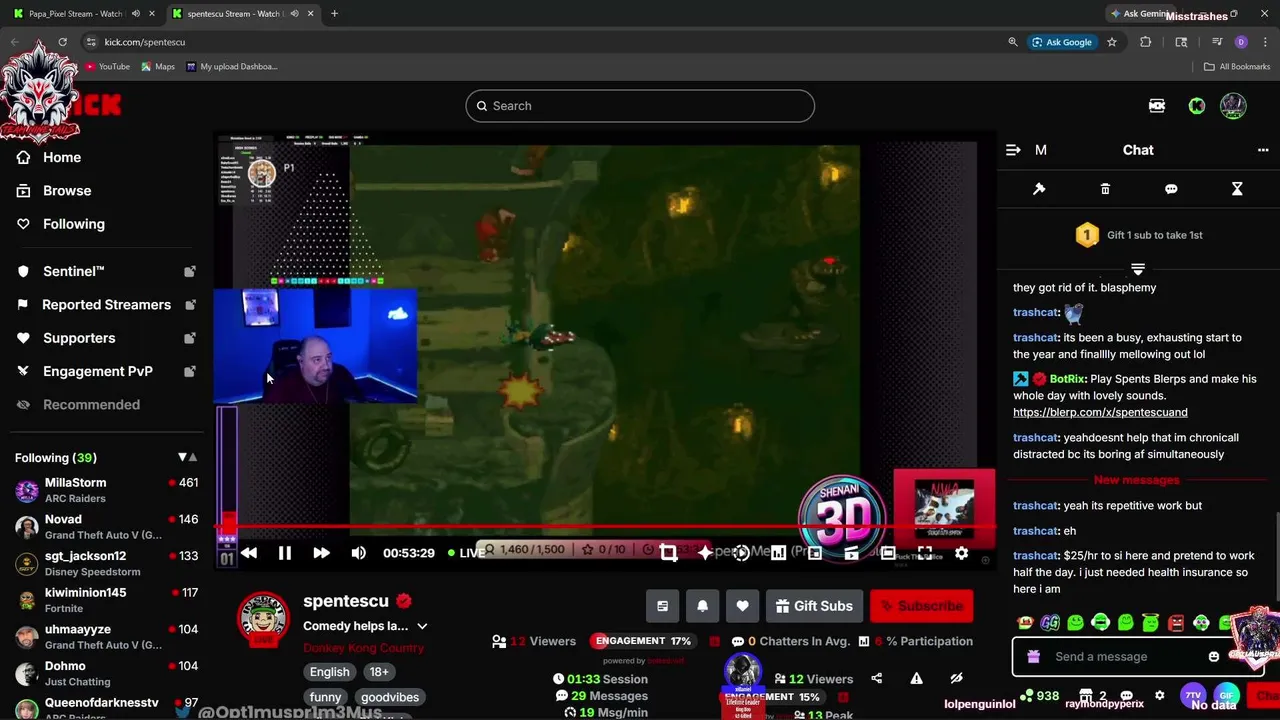Image resolution: width=1280 pixels, height=720 pixels.
Task: Select the goodvibes tag
Action: [390, 697]
